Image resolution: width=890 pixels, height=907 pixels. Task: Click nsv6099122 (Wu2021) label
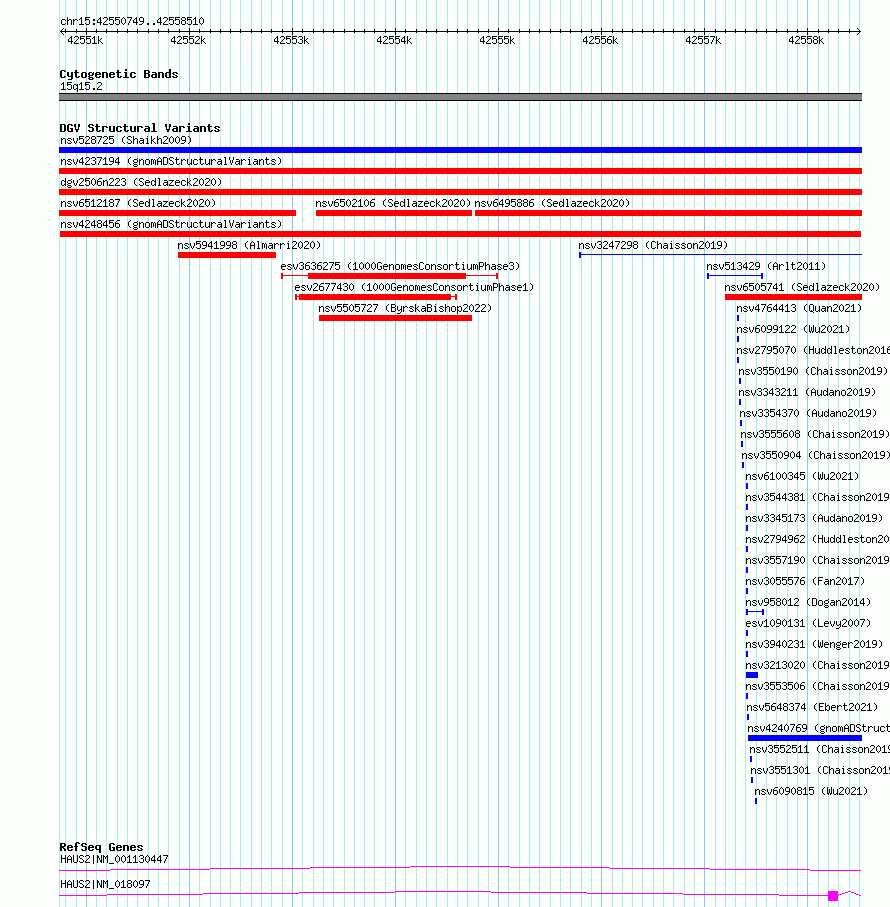[x=793, y=329]
